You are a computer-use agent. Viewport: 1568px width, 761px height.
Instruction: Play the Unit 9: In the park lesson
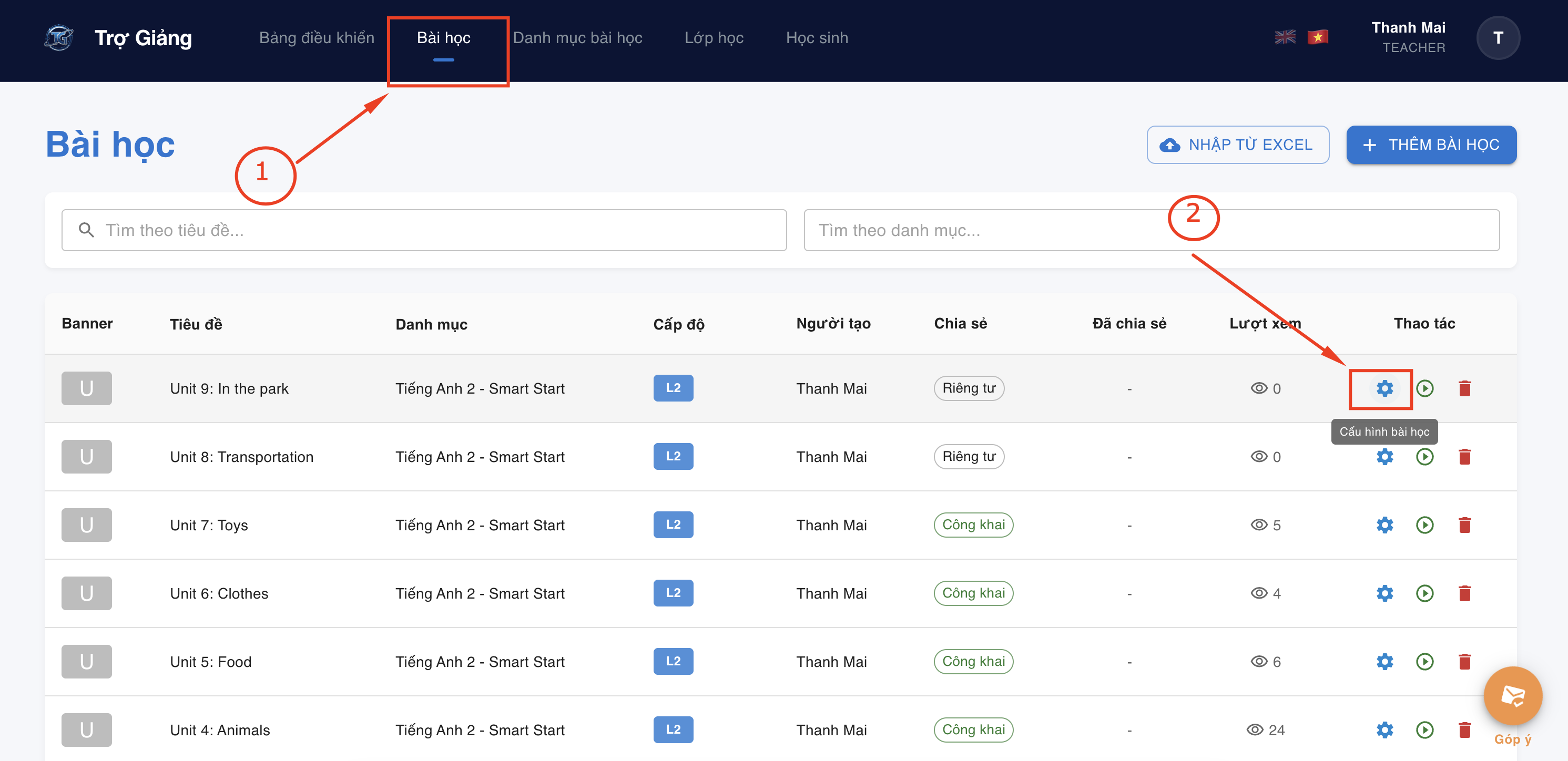click(1424, 388)
